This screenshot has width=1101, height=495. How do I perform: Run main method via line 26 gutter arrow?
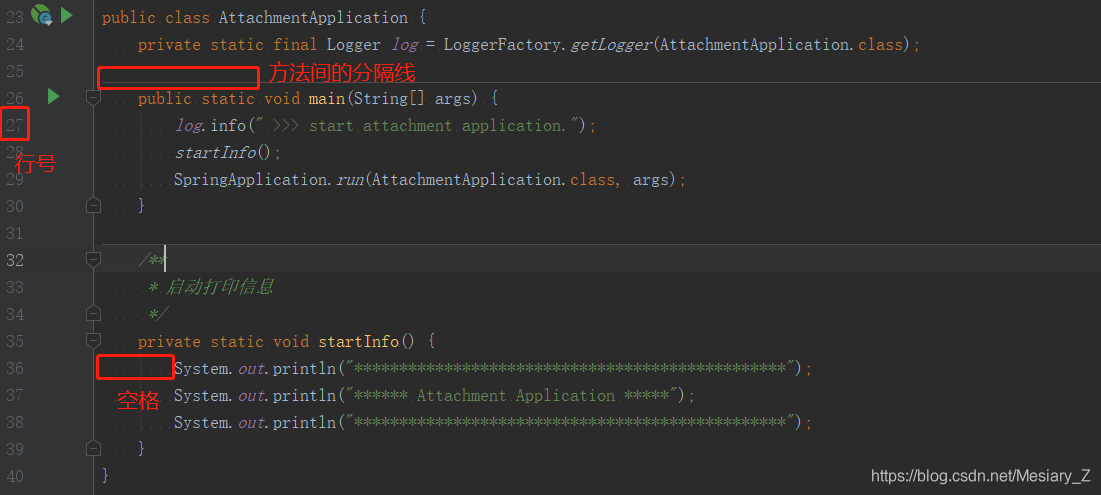(x=53, y=97)
